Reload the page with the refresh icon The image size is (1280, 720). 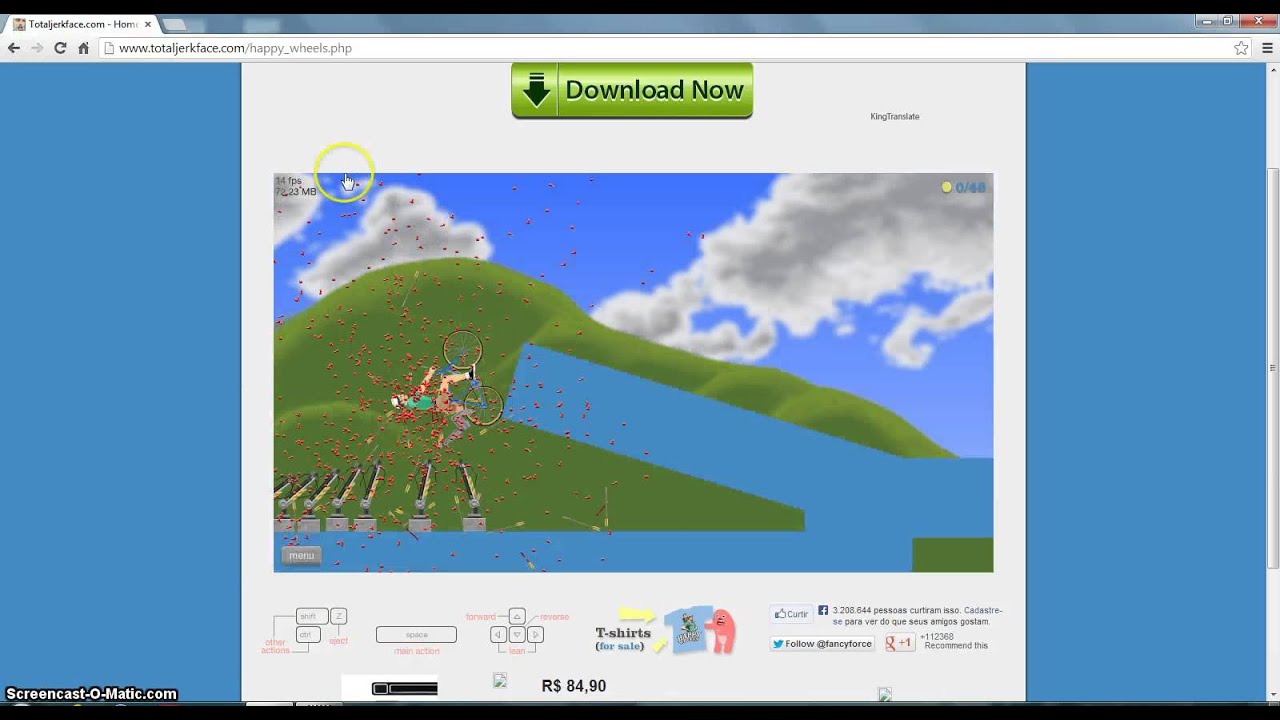(60, 48)
